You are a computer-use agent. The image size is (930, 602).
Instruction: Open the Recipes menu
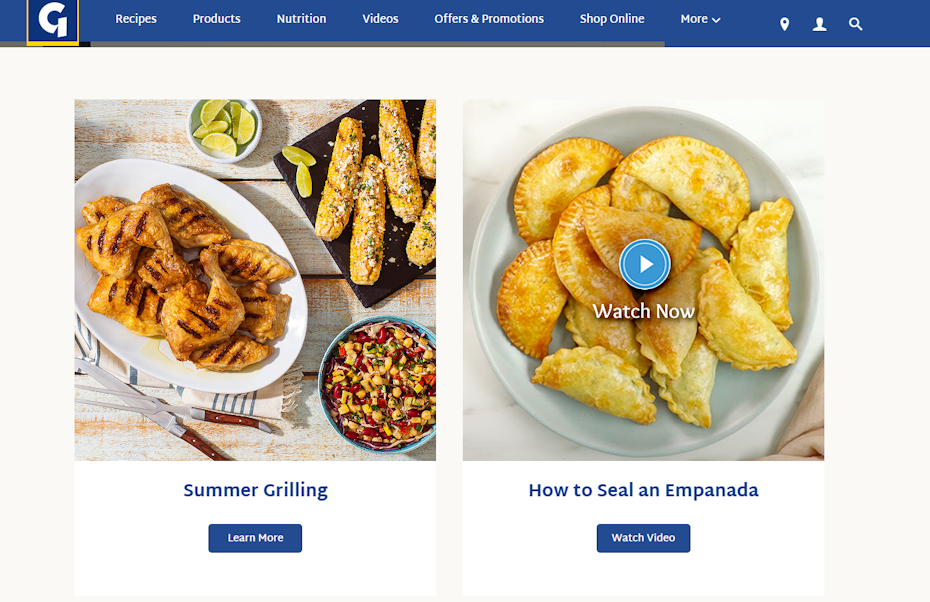pos(136,19)
